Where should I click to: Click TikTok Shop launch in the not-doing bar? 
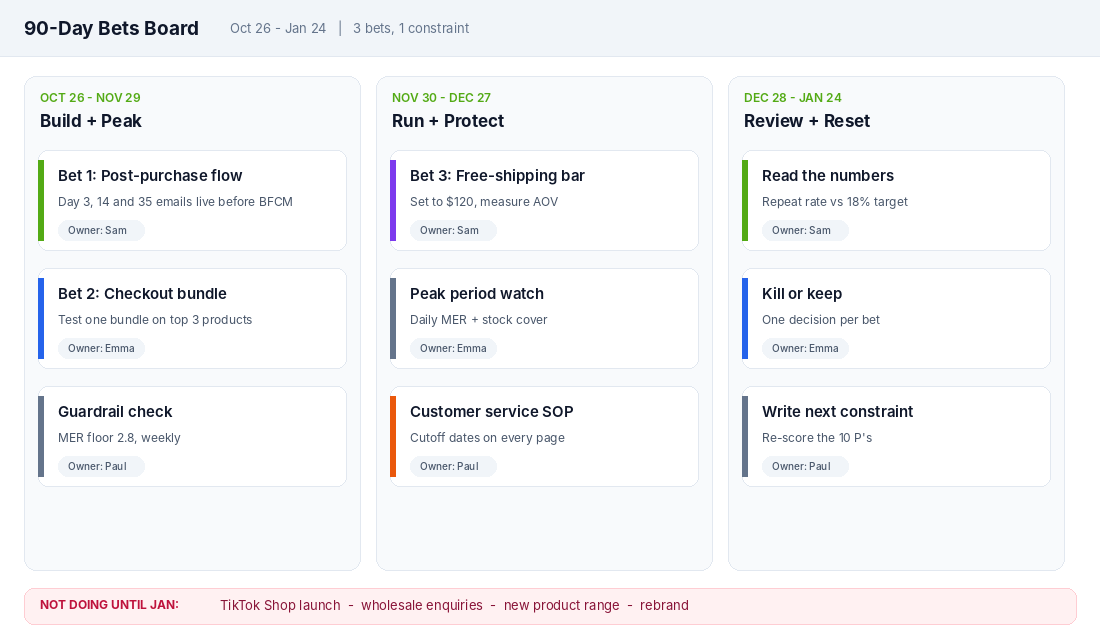point(280,606)
